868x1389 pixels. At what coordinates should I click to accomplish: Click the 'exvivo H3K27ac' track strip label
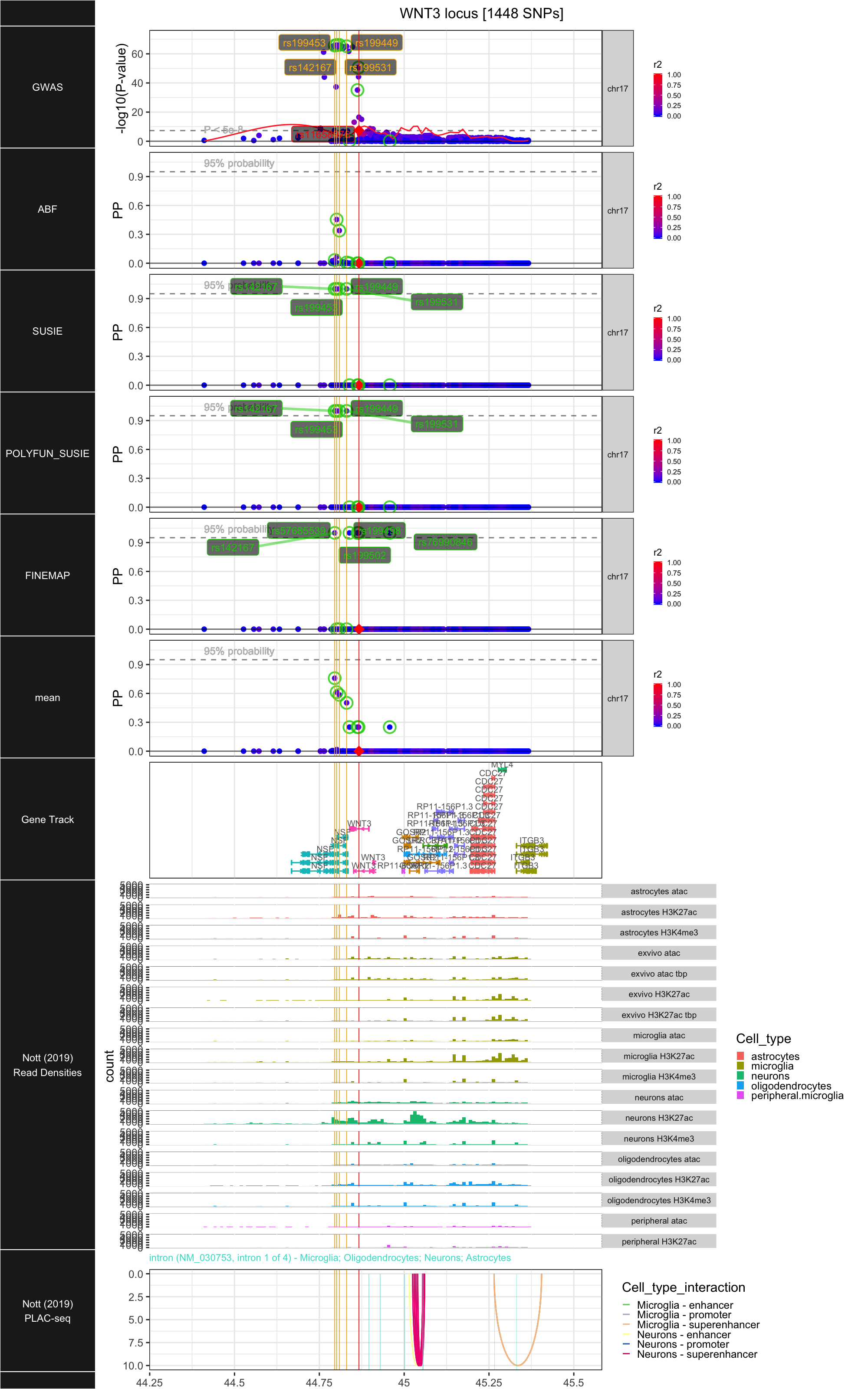tap(659, 994)
